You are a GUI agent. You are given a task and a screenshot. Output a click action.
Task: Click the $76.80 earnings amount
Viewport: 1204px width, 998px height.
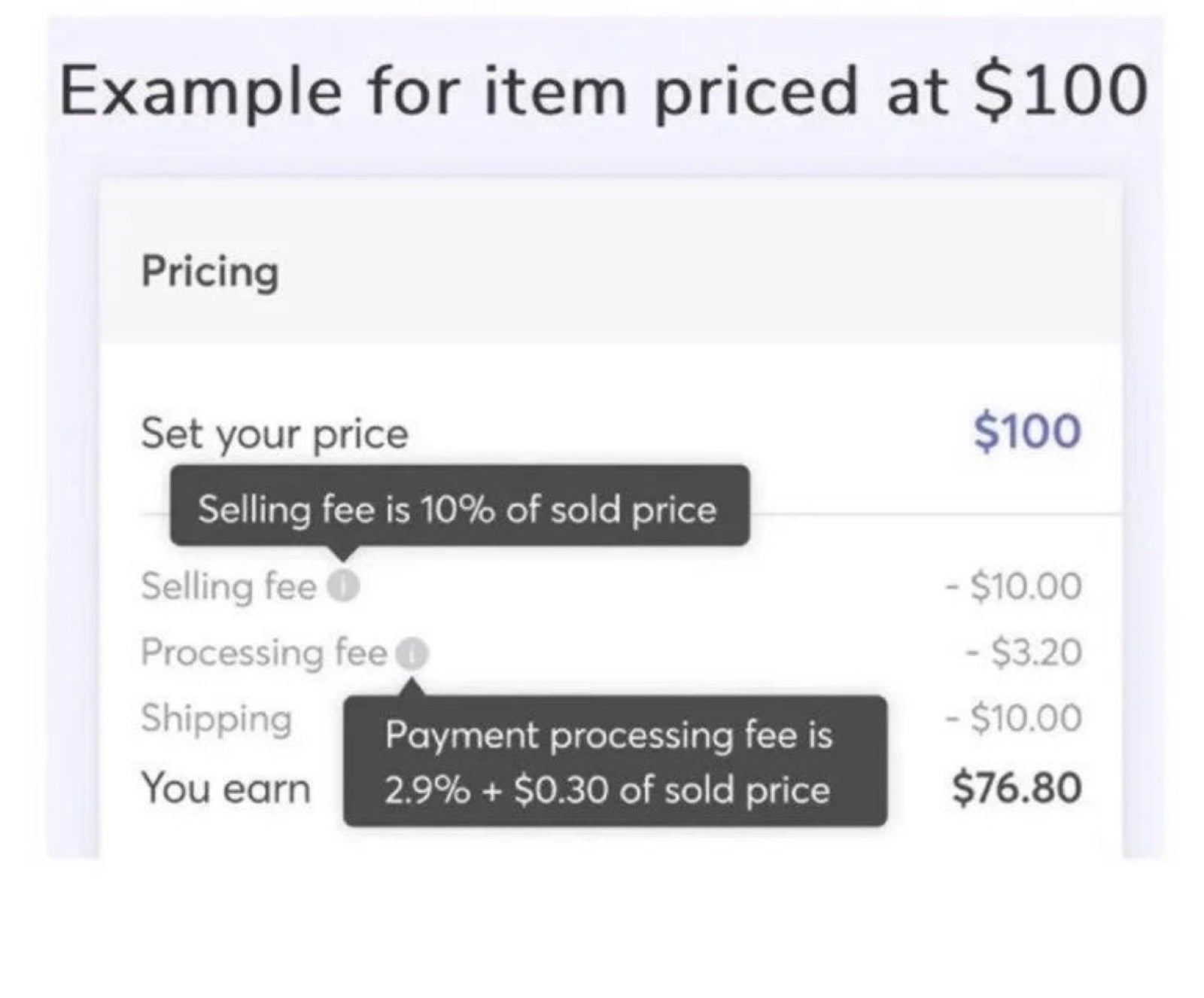[1017, 788]
